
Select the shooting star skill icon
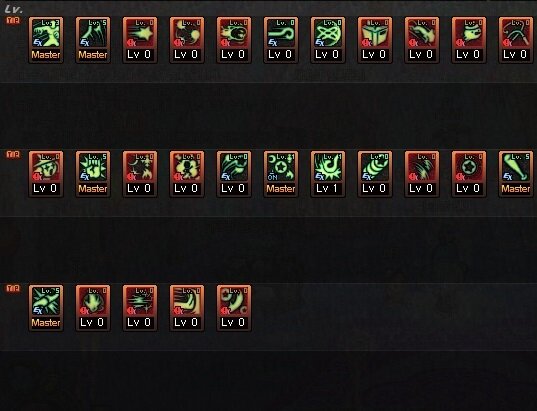pyautogui.click(x=140, y=40)
